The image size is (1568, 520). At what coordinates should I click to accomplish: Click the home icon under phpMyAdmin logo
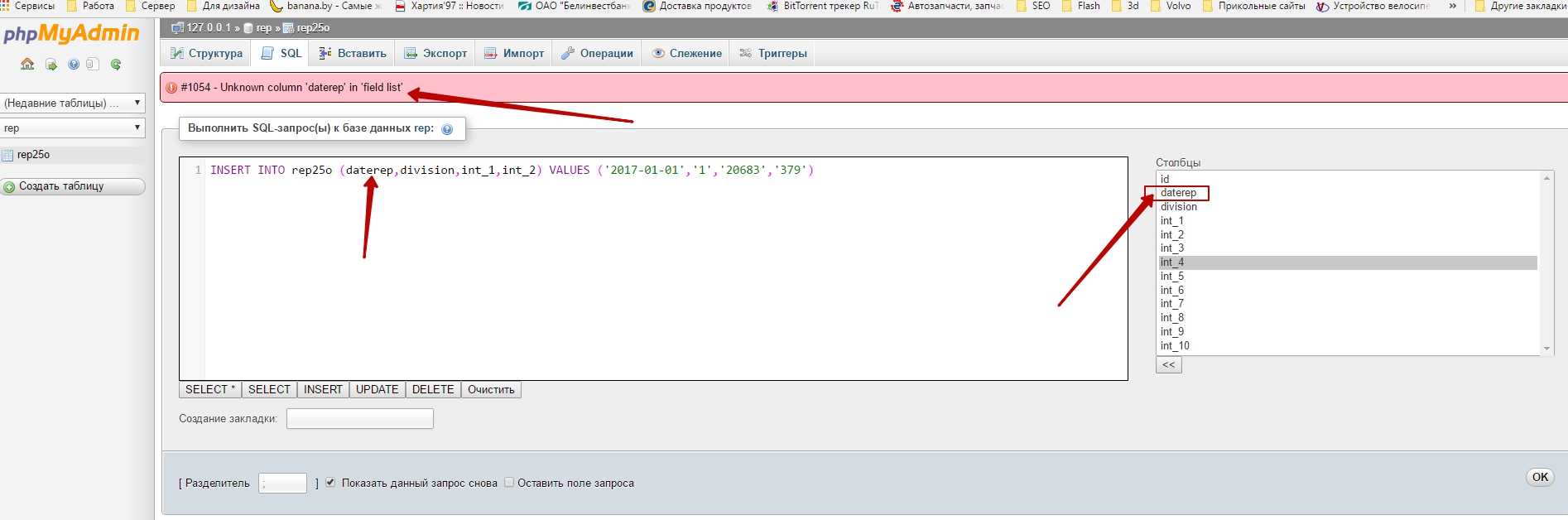27,65
